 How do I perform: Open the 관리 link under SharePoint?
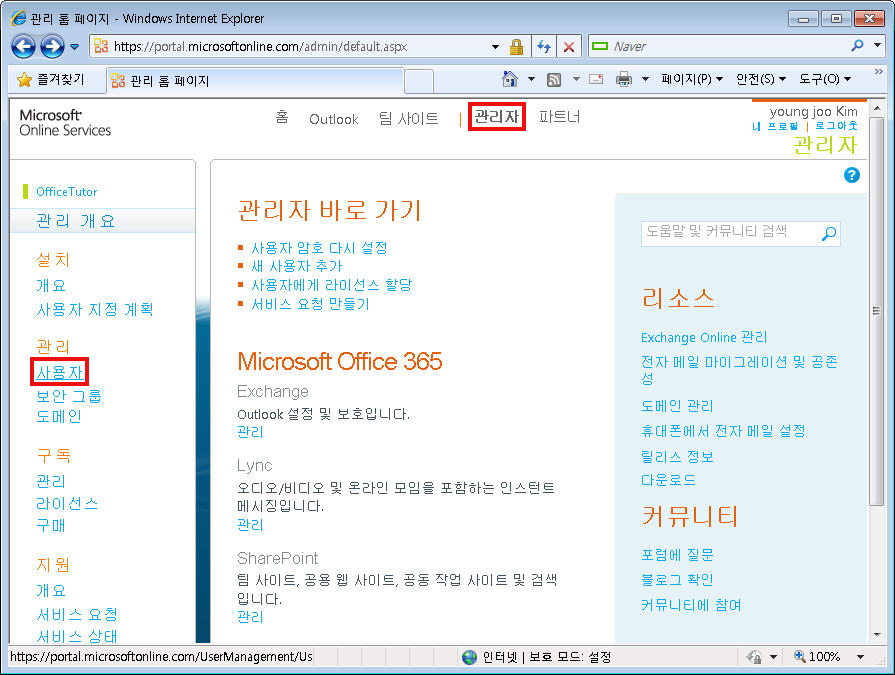point(250,617)
